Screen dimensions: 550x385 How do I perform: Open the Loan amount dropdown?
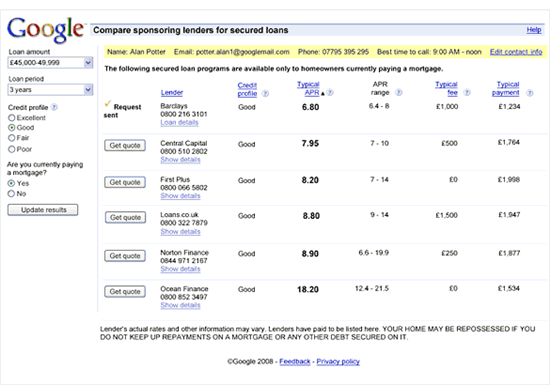[50, 63]
